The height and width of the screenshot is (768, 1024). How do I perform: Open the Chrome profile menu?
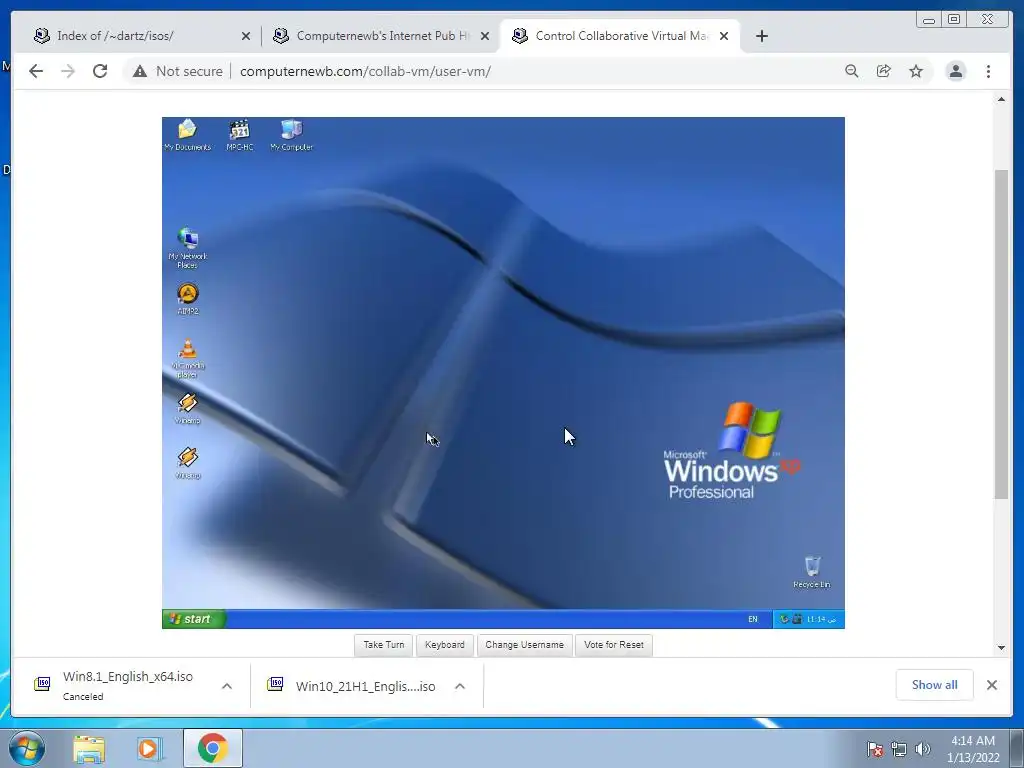pyautogui.click(x=955, y=71)
